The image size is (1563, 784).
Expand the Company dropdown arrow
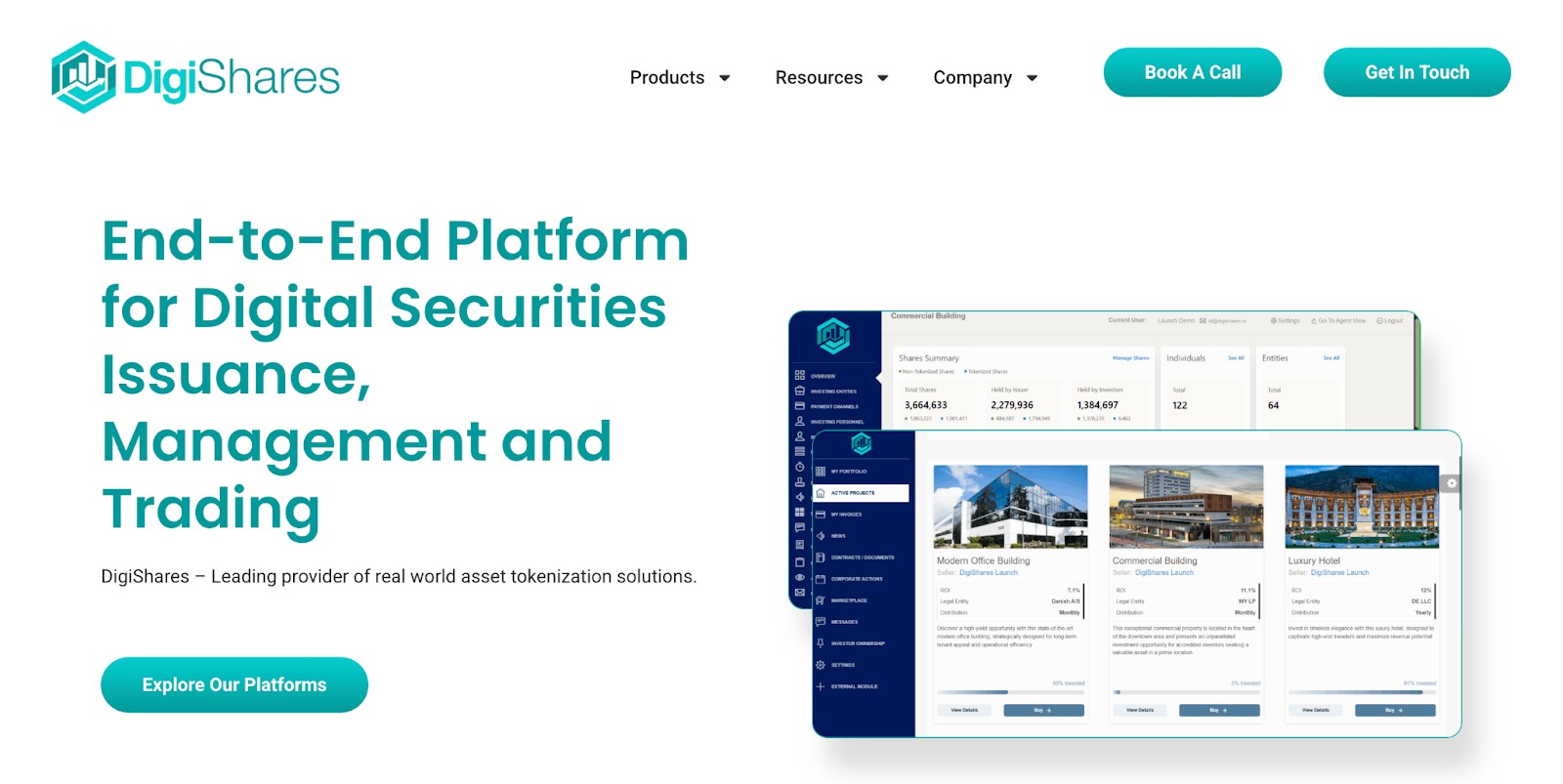(1033, 78)
